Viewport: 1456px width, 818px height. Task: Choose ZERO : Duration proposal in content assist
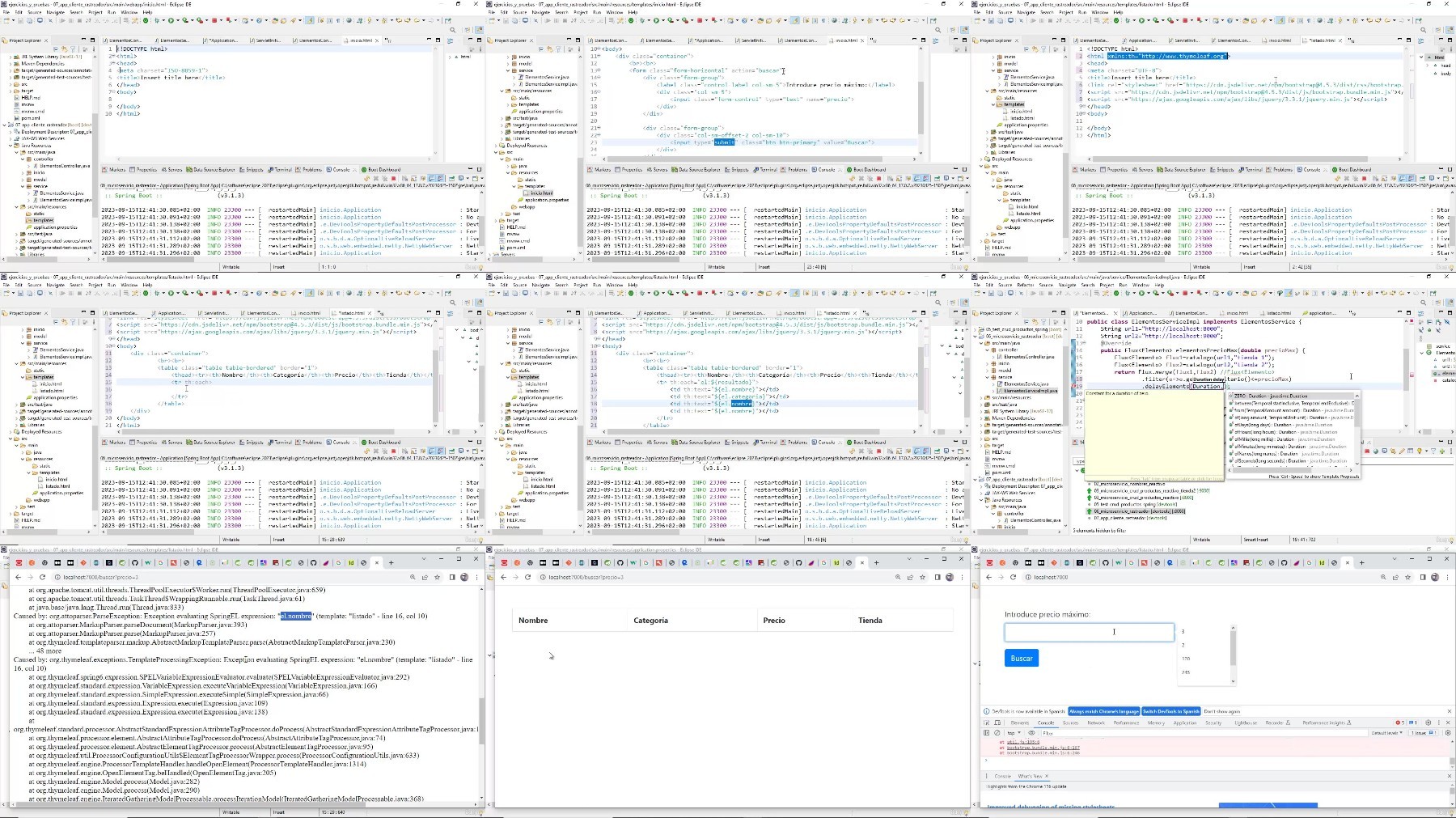click(1291, 396)
